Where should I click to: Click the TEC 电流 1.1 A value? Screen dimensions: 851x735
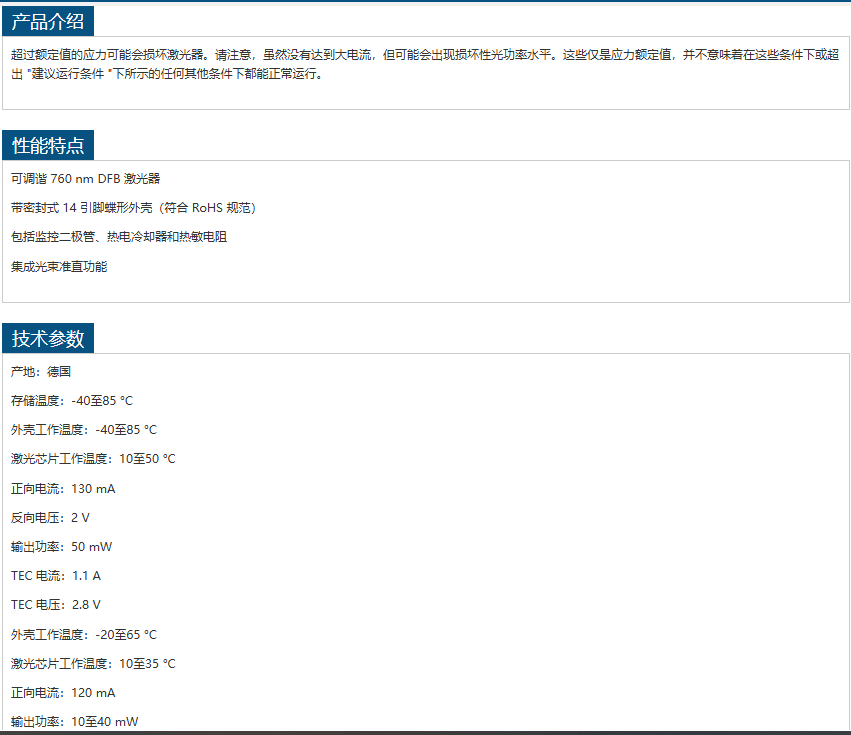pos(56,576)
